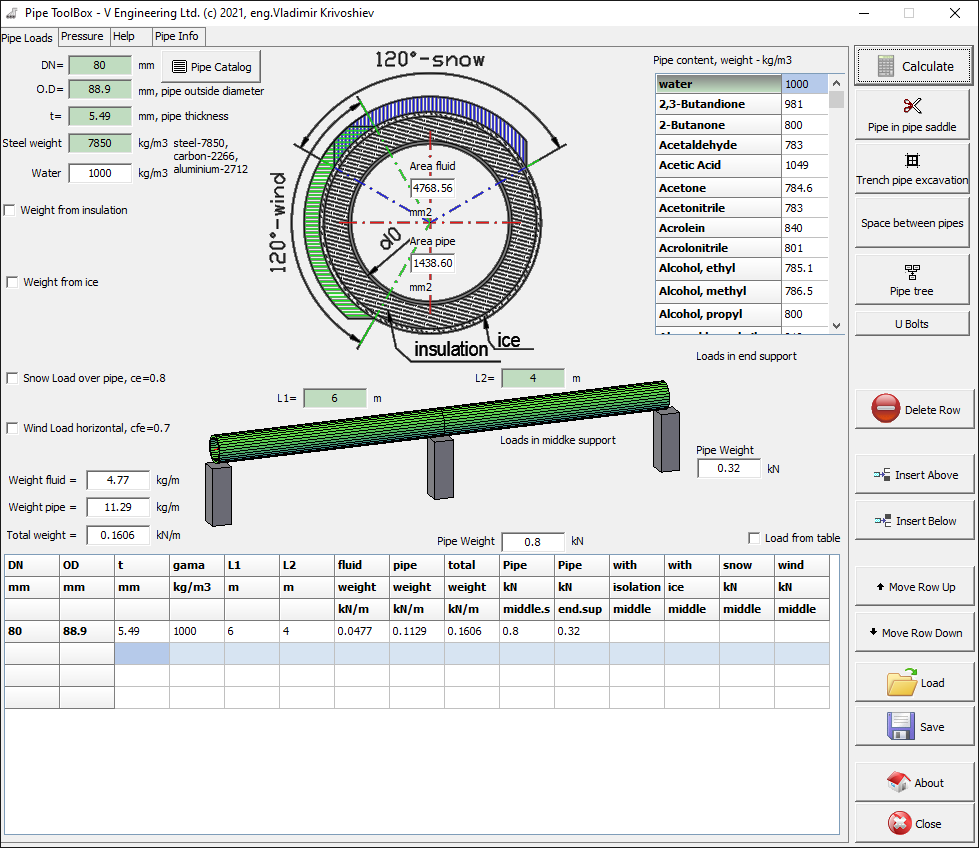The image size is (979, 848).
Task: Click the Load folder icon
Action: coord(902,682)
